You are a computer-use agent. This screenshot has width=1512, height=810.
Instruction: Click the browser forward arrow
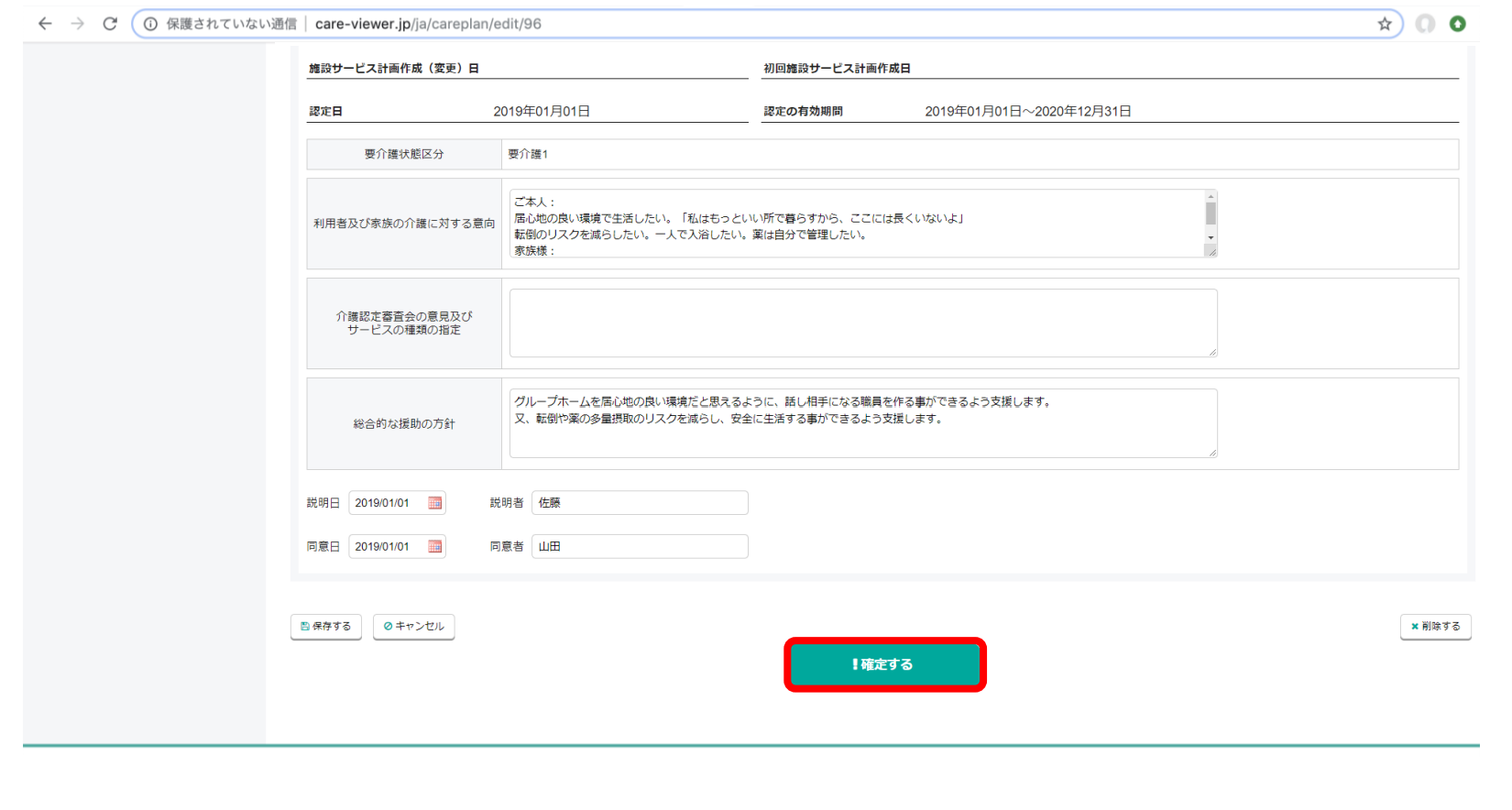tap(78, 24)
